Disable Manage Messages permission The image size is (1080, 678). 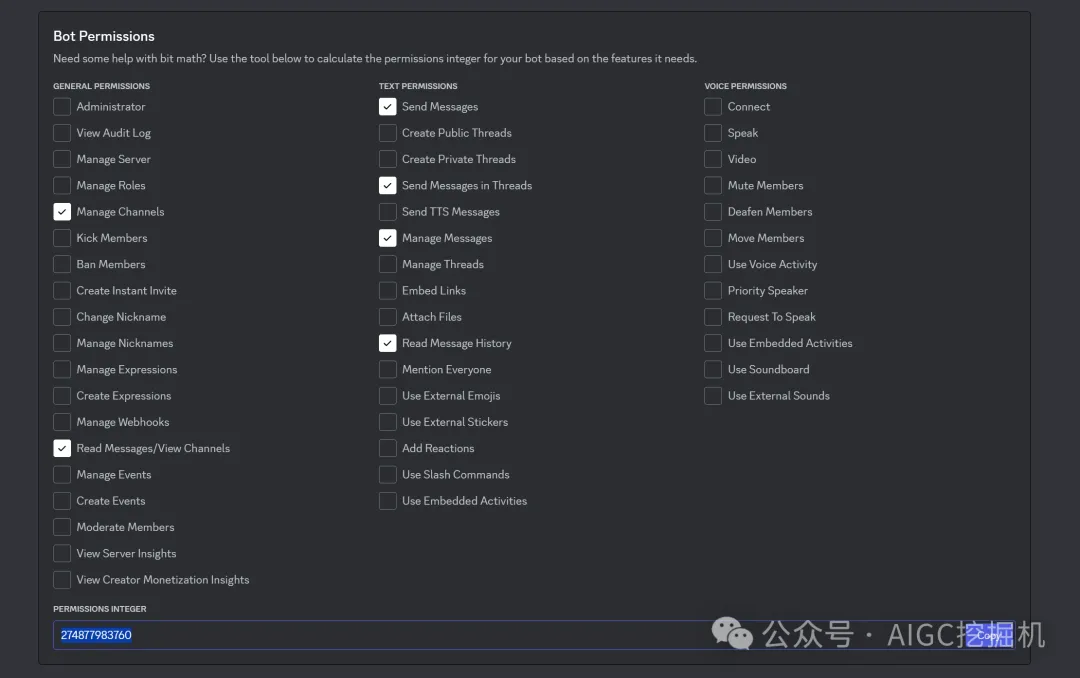coord(388,237)
